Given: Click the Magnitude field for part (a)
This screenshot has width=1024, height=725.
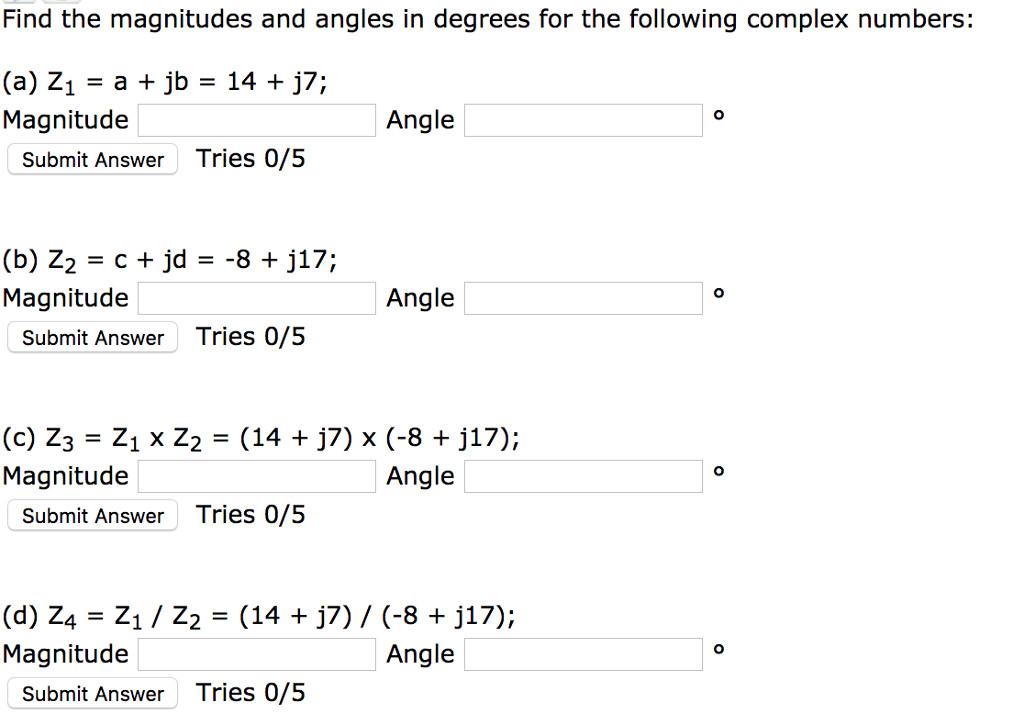Looking at the screenshot, I should pos(256,120).
